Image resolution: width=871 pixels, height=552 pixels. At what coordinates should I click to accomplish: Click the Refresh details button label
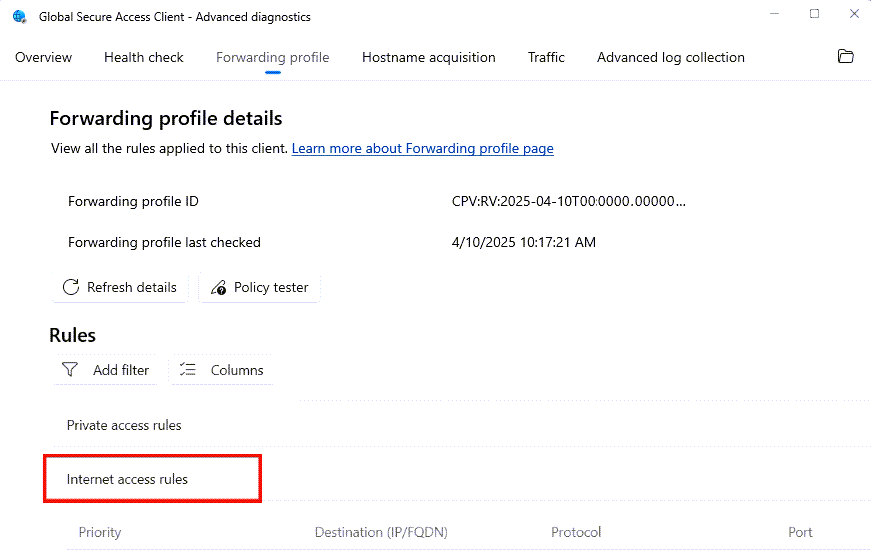click(x=132, y=287)
